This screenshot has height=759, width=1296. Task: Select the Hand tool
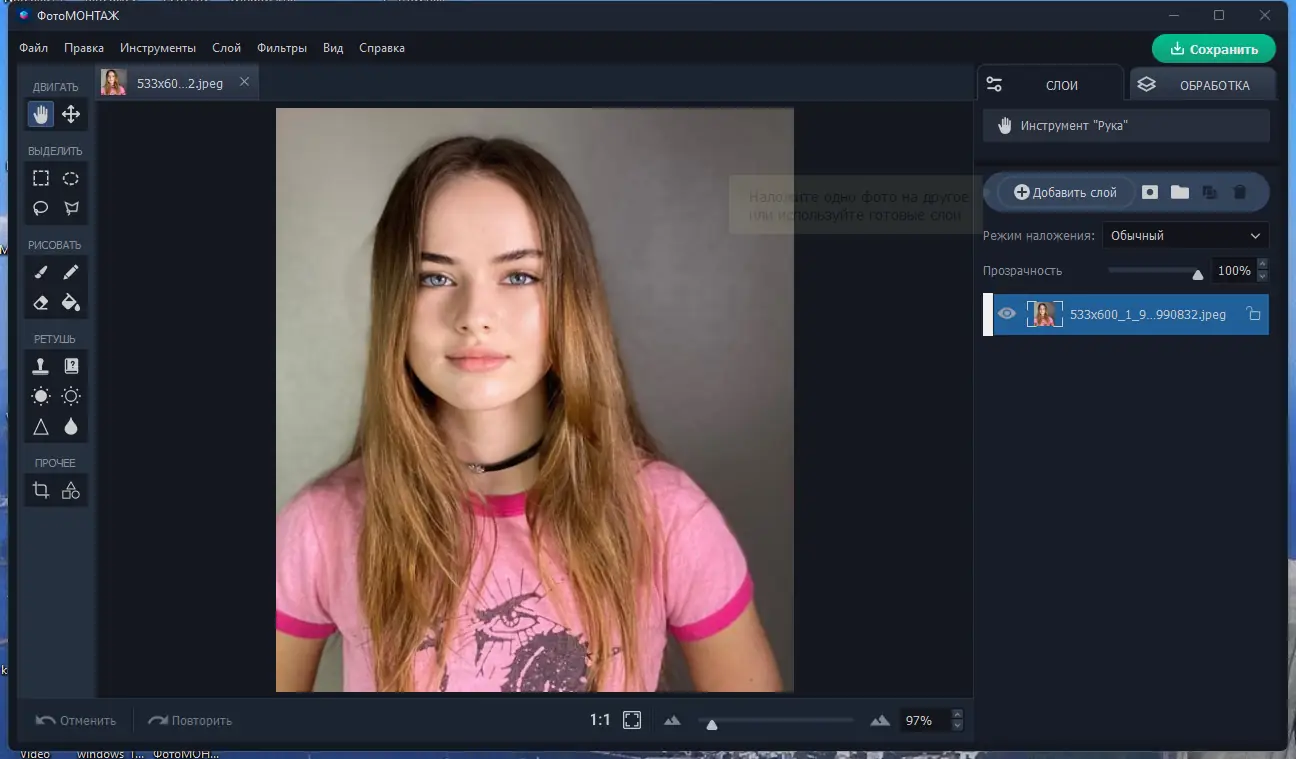pyautogui.click(x=41, y=115)
